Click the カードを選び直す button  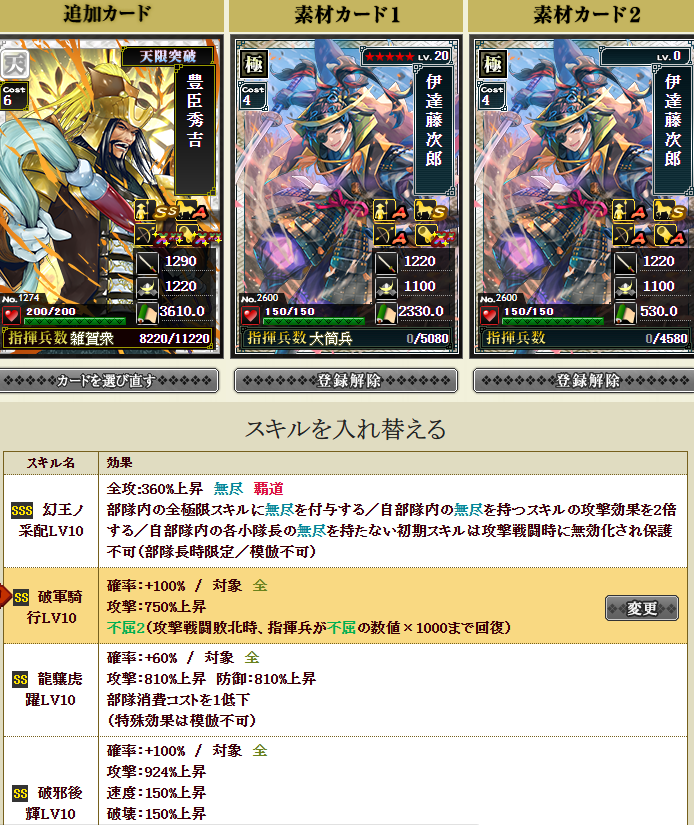[107, 380]
